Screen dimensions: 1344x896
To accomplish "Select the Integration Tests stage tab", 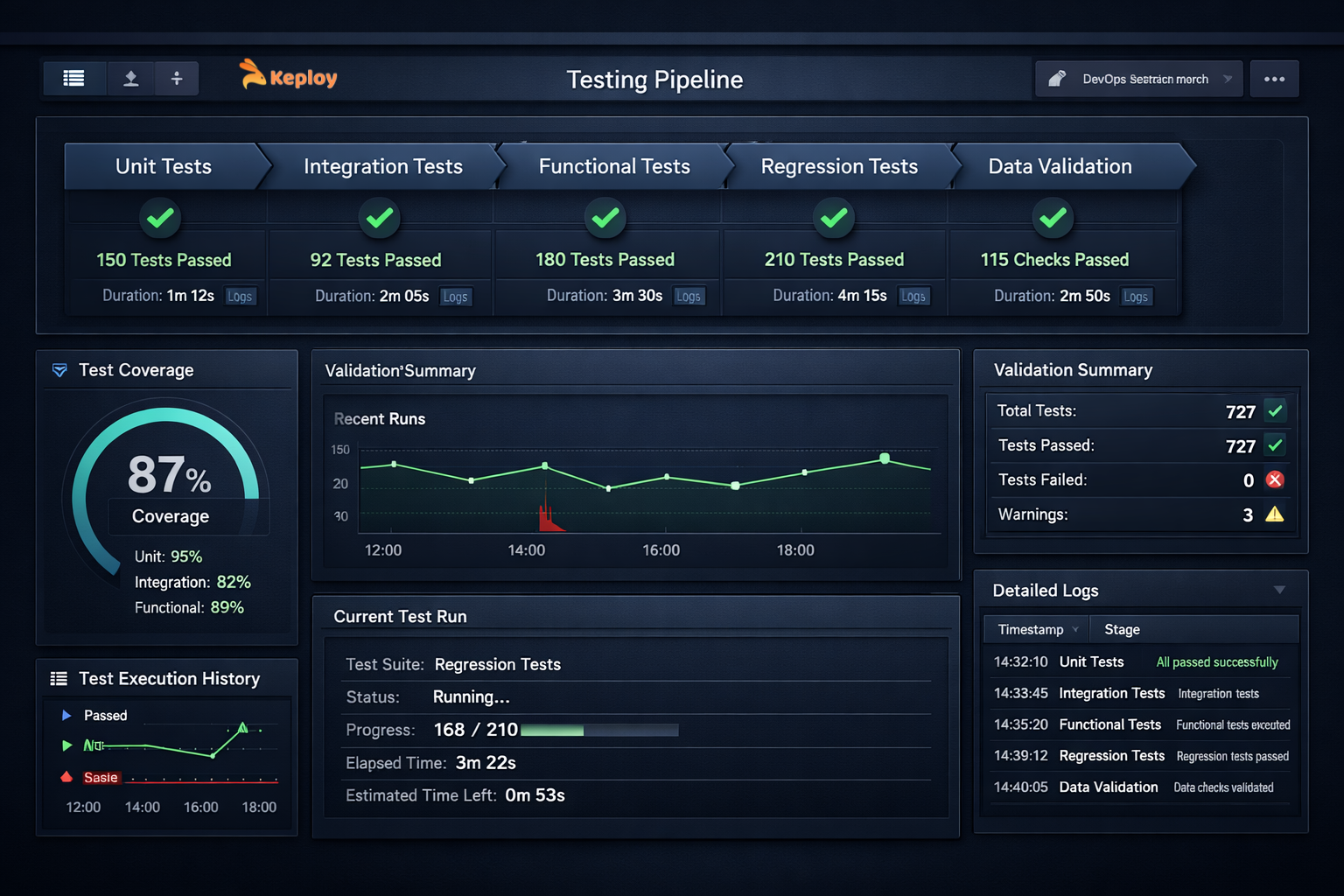I will click(x=382, y=166).
